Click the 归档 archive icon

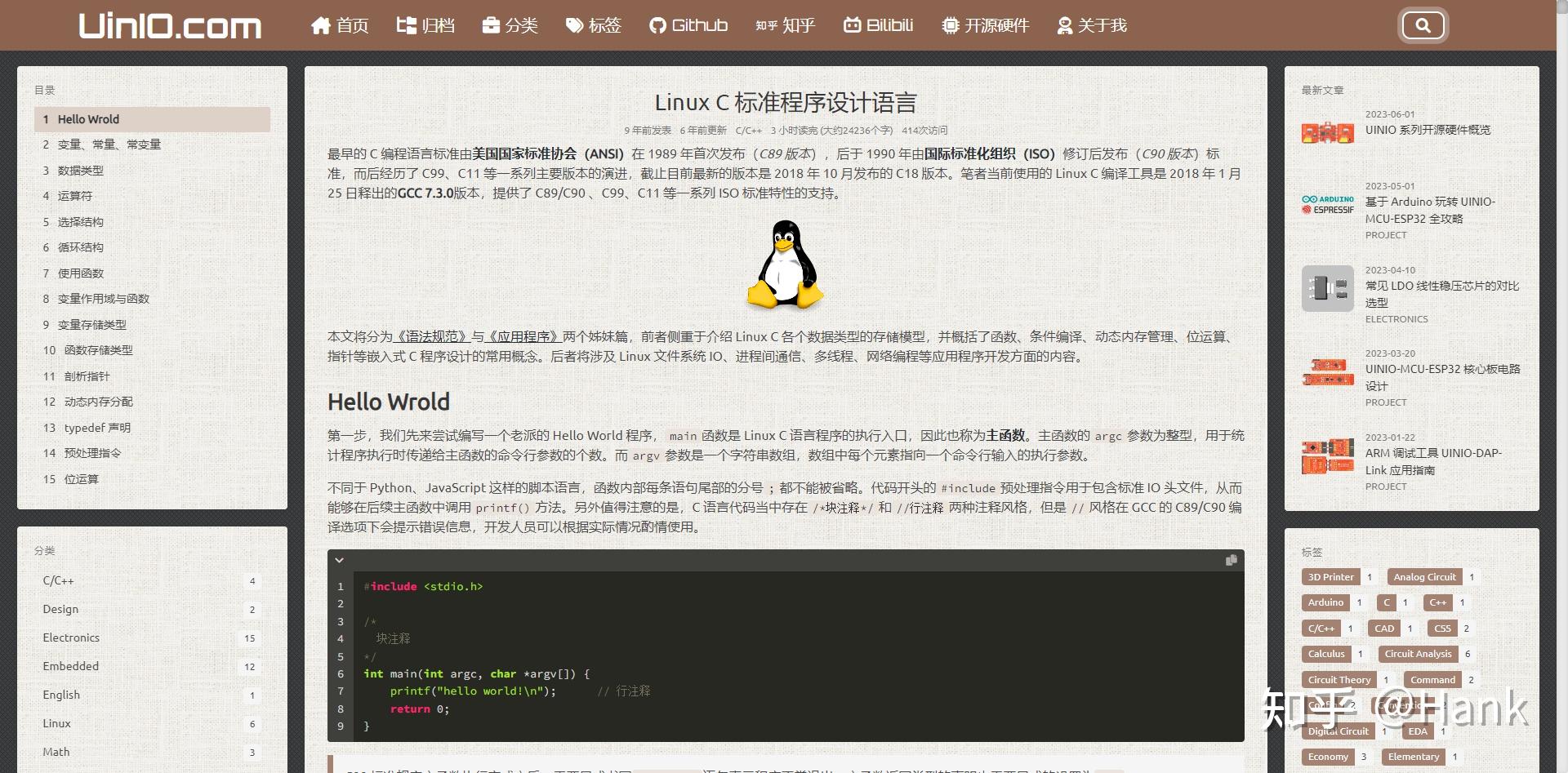click(x=406, y=24)
